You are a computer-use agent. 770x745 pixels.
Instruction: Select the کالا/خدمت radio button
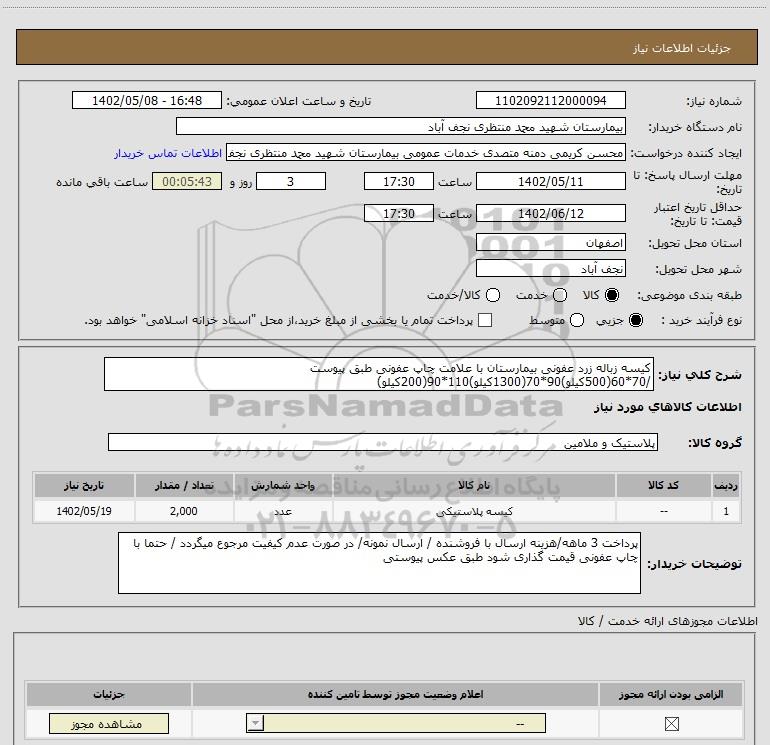click(493, 295)
